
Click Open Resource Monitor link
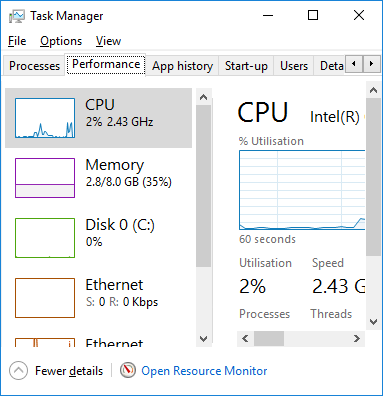[204, 371]
